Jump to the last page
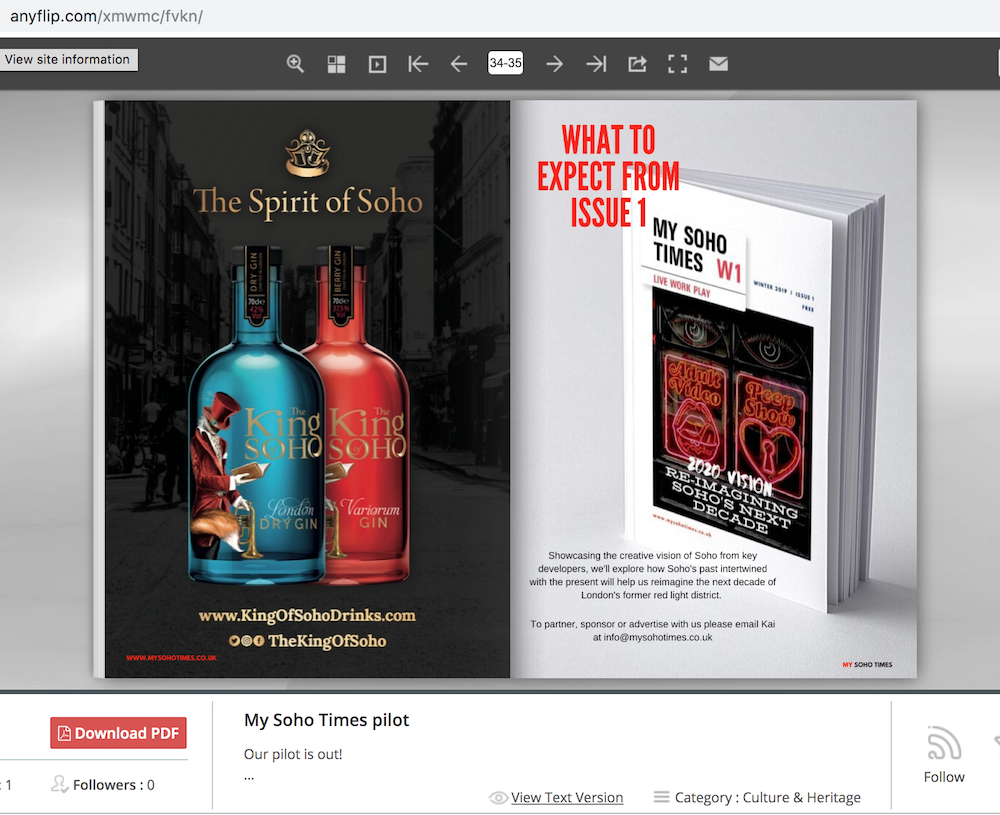Screen dimensions: 1000x815 (596, 64)
